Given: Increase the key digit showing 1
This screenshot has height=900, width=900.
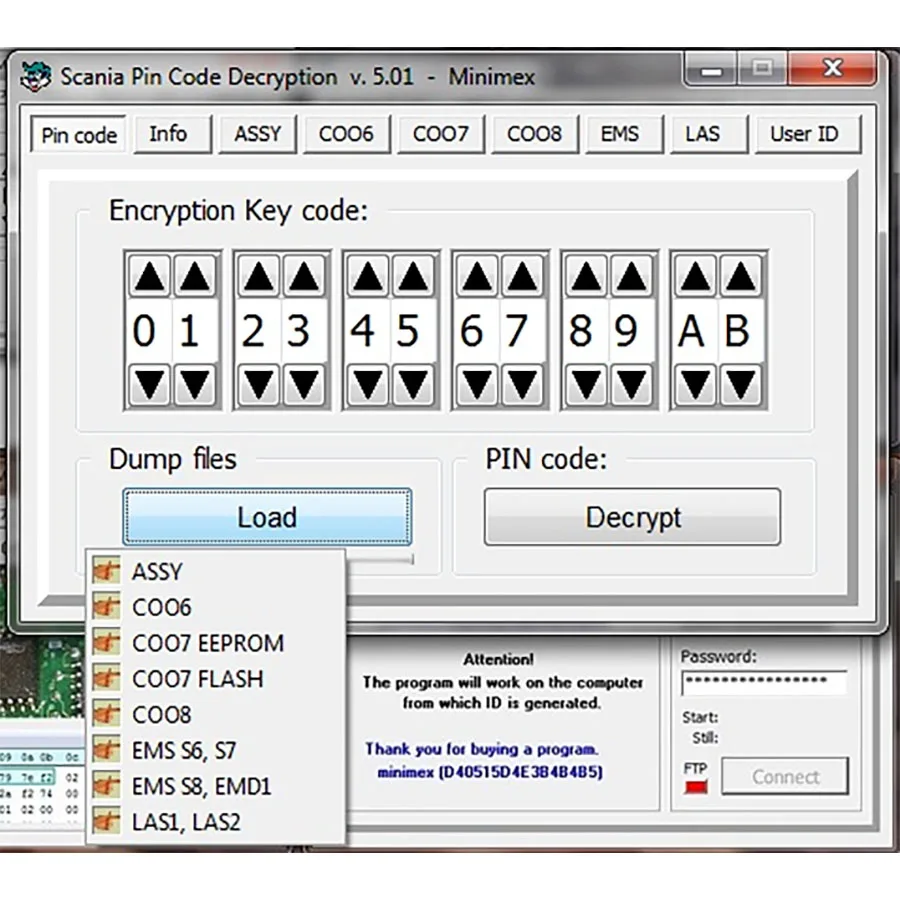Looking at the screenshot, I should click(x=195, y=276).
